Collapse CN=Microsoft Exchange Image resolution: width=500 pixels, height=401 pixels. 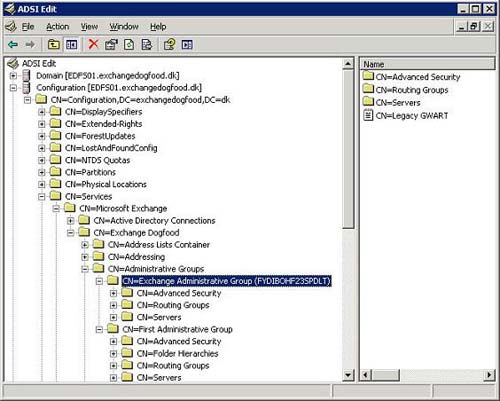pos(56,209)
